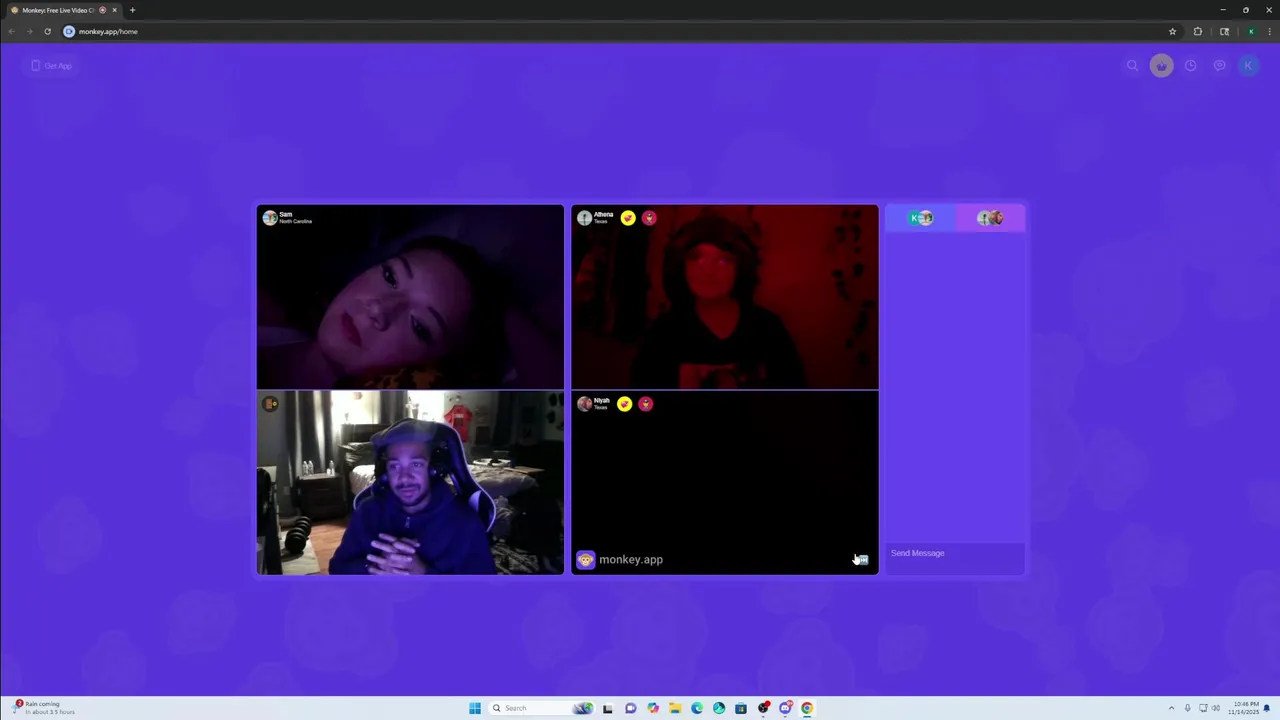The image size is (1280, 720).
Task: Reload the page
Action: 47,31
